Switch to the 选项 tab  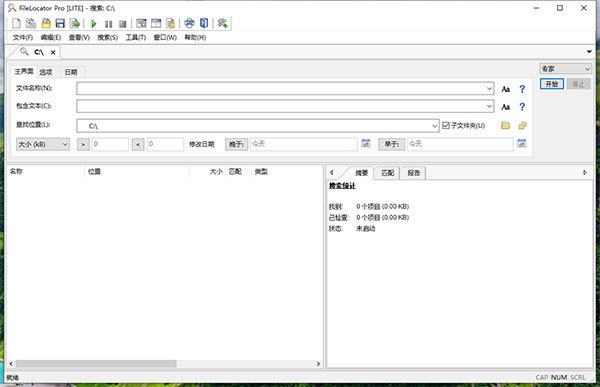(x=46, y=72)
